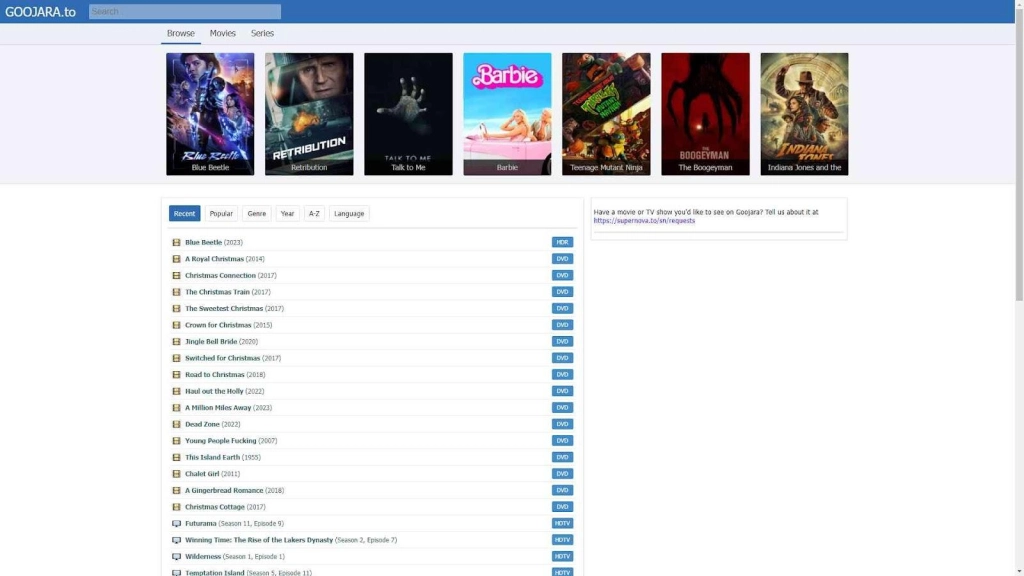Click the GOOJARA.to logo
Viewport: 1024px width, 576px height.
[42, 11]
